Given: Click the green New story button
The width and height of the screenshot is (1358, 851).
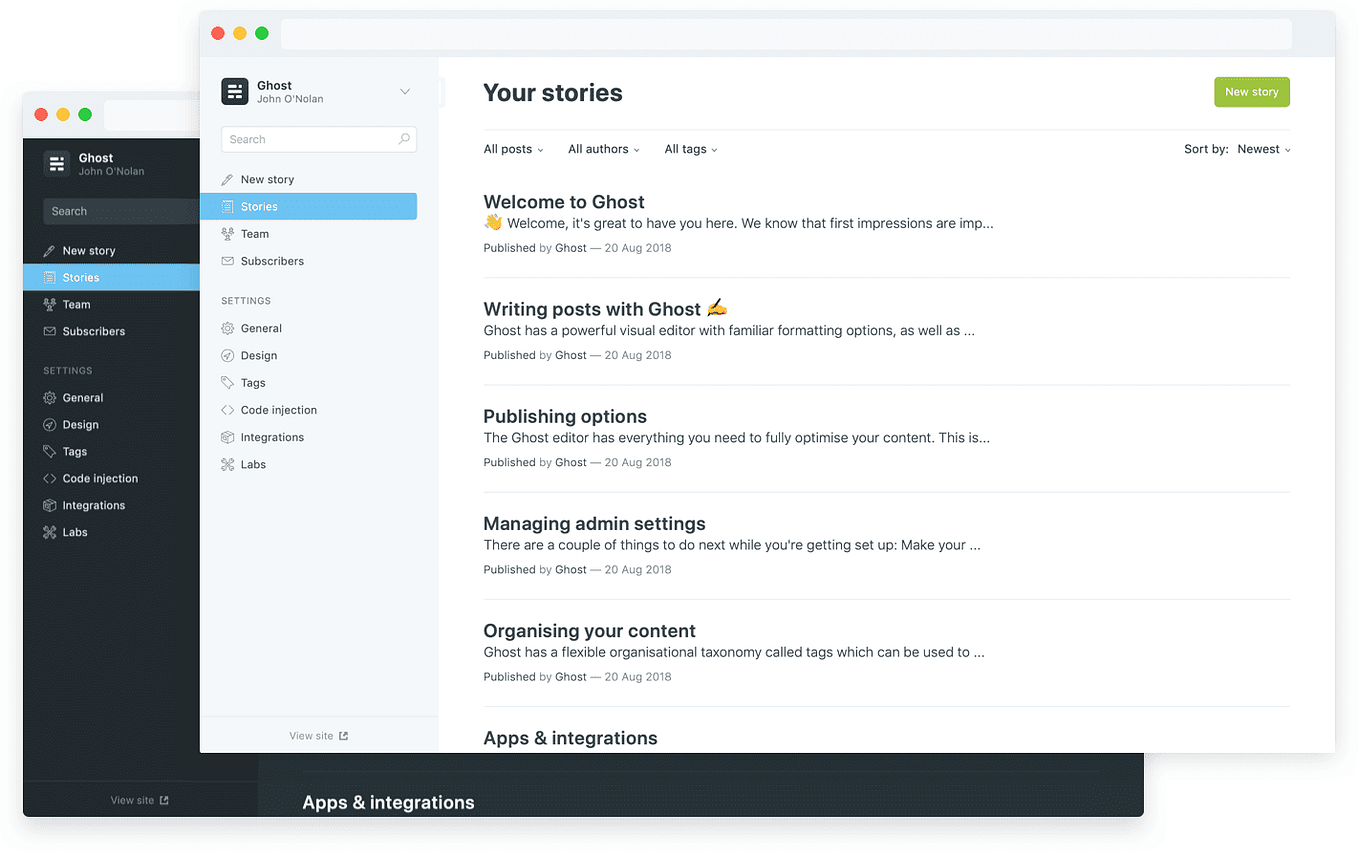Looking at the screenshot, I should click(1251, 91).
